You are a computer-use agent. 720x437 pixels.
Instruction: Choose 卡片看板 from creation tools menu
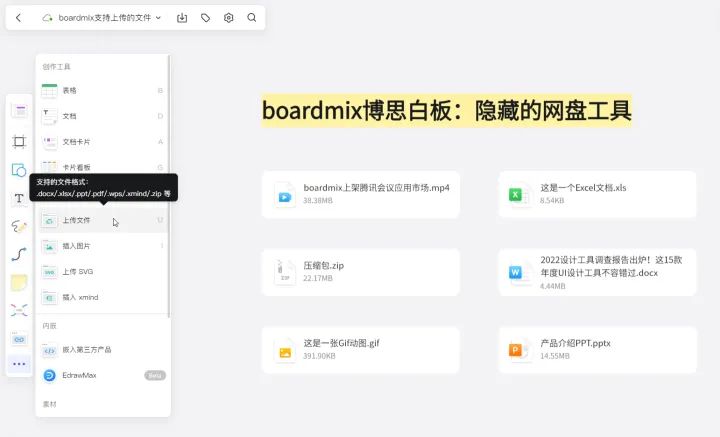point(103,167)
